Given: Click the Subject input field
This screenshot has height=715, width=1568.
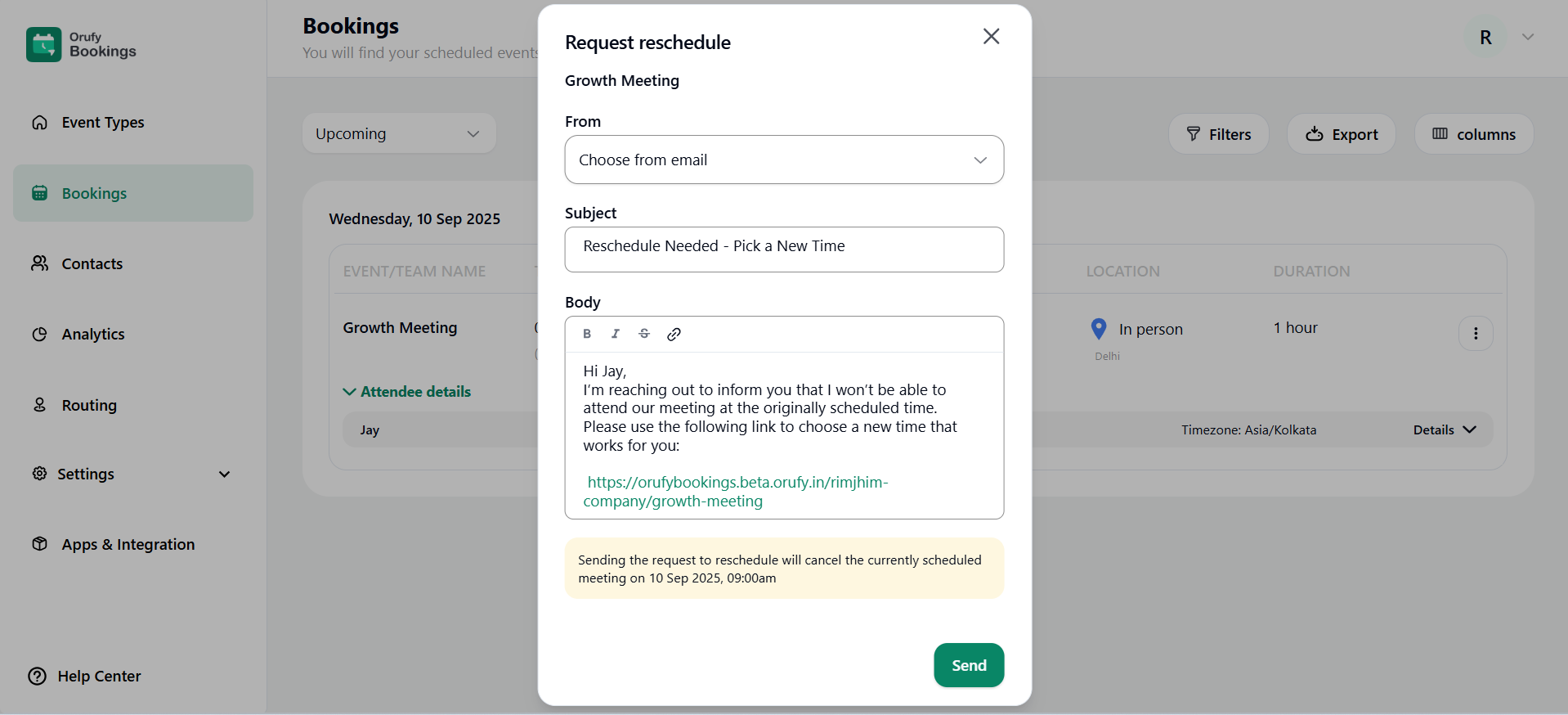Looking at the screenshot, I should pos(783,249).
